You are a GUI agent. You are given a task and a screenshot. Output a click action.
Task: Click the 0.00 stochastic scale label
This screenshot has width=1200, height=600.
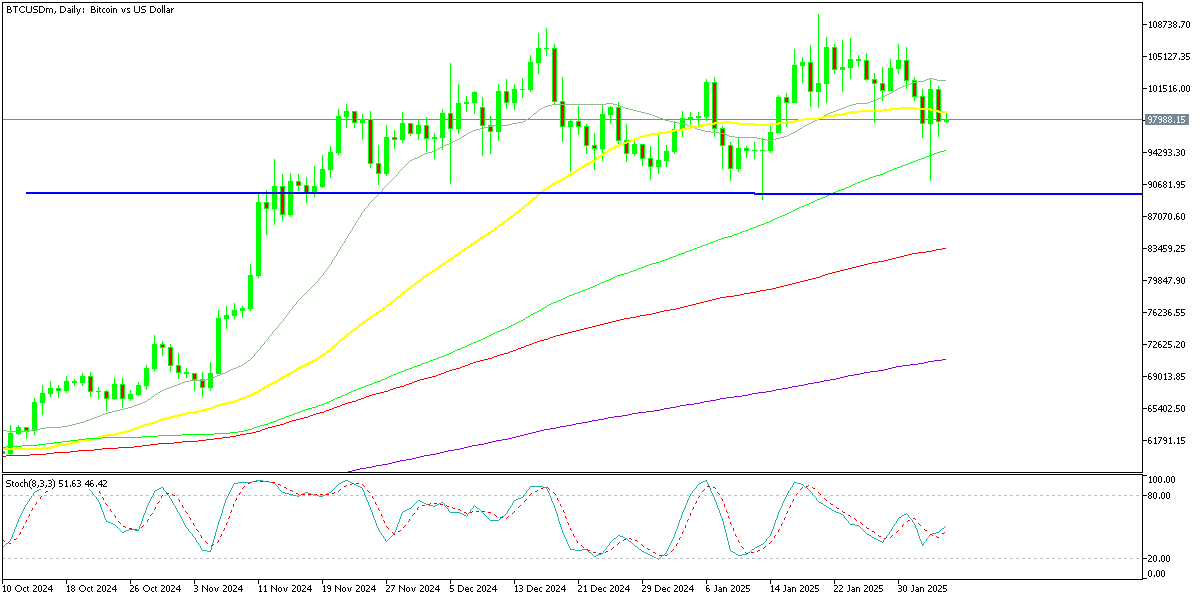1157,573
